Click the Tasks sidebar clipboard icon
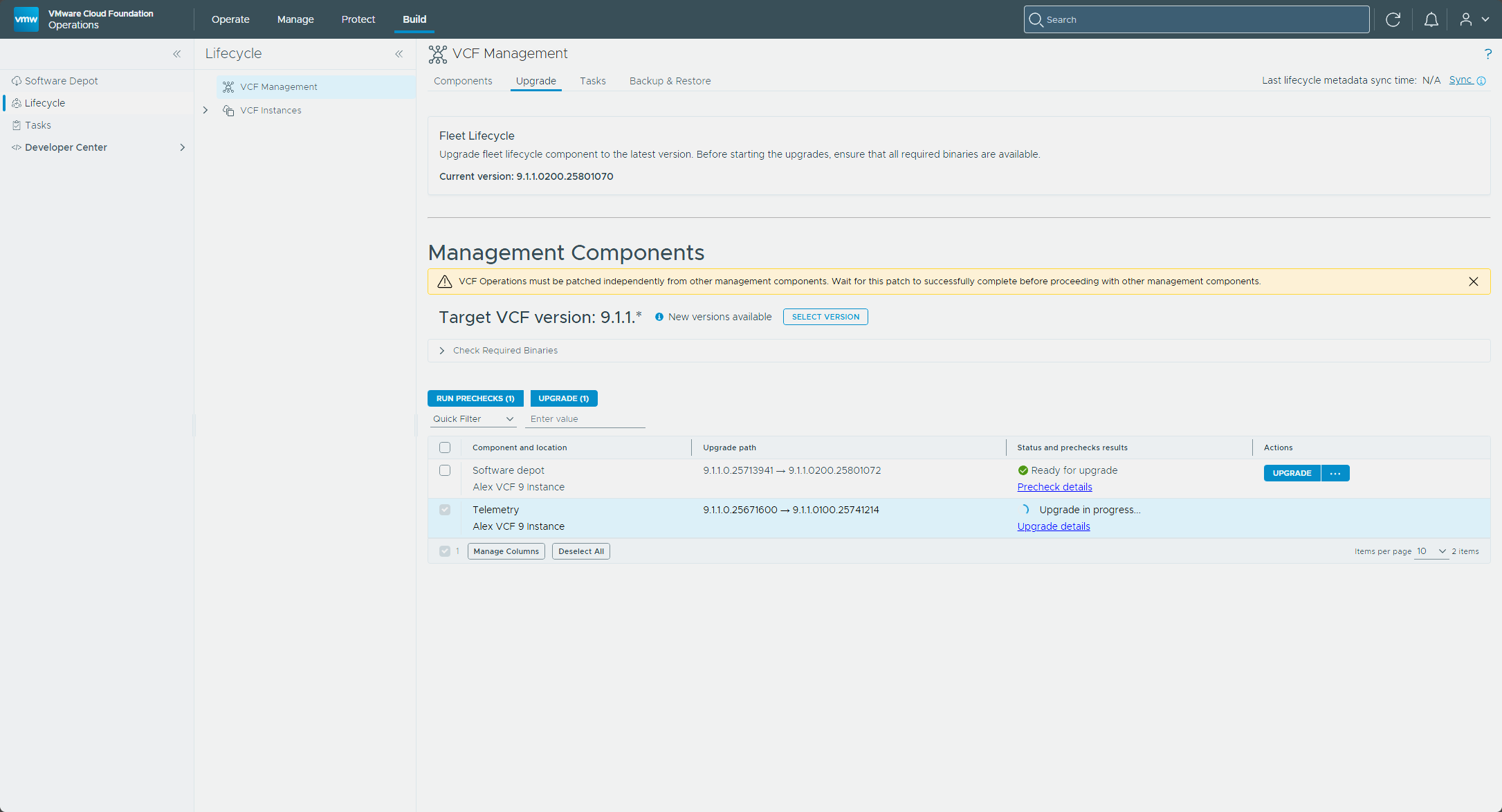 click(17, 125)
